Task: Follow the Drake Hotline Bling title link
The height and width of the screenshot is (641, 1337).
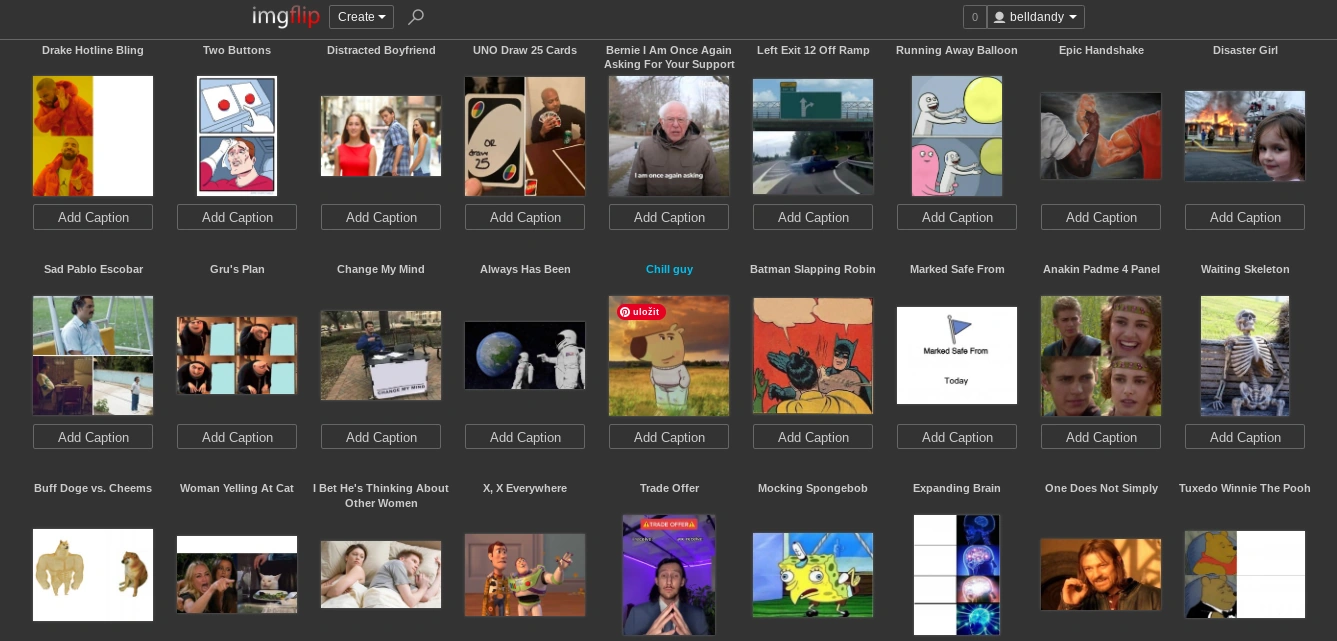Action: (93, 50)
